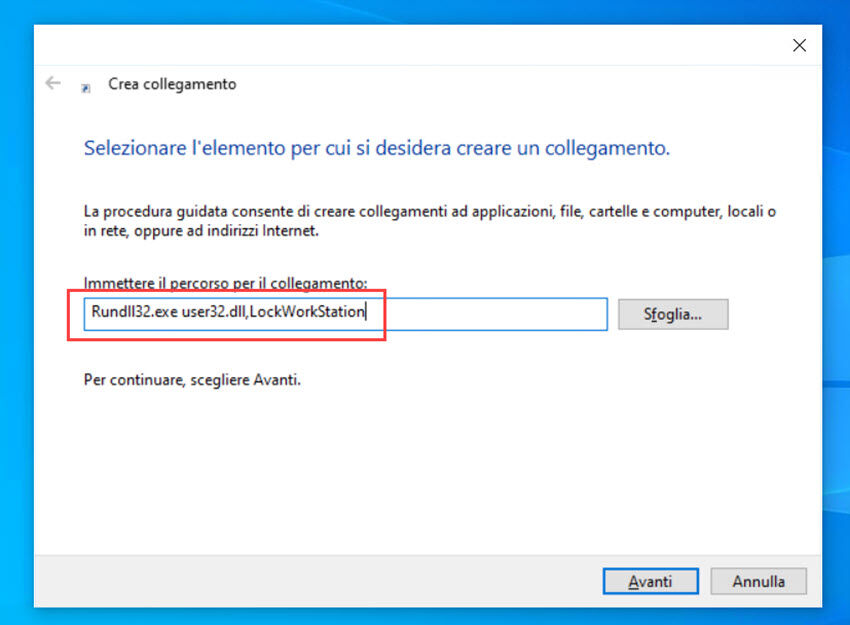Click the X to dismiss the wizard
The image size is (850, 625).
pyautogui.click(x=798, y=45)
